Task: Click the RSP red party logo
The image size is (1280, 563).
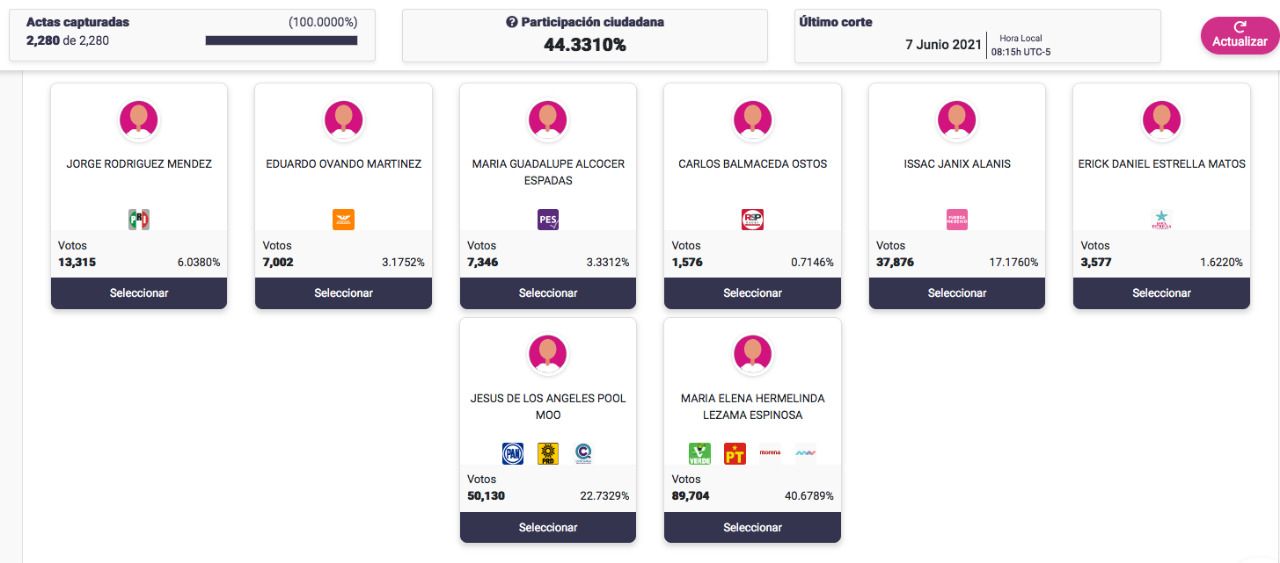Action: pyautogui.click(x=752, y=220)
